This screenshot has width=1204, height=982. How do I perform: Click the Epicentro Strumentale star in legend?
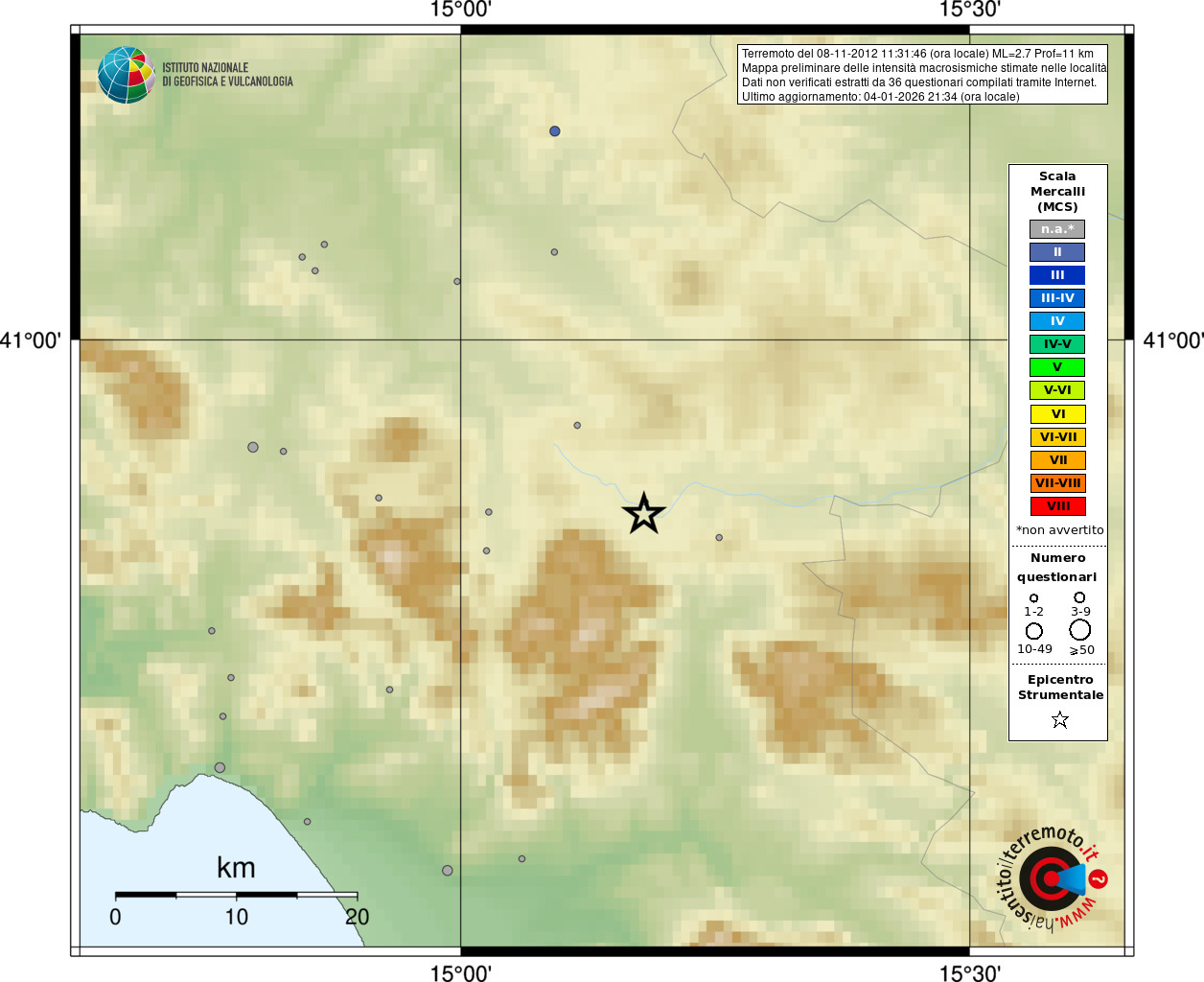1059,719
